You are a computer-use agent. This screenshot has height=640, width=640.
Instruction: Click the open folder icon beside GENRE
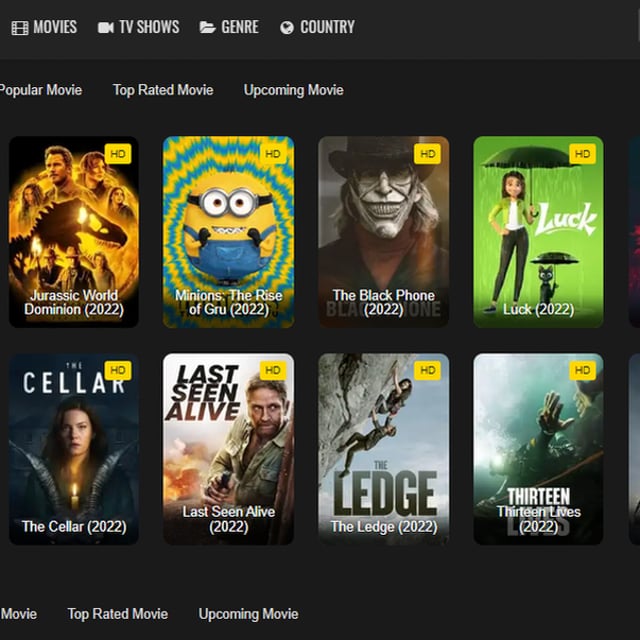pos(207,27)
